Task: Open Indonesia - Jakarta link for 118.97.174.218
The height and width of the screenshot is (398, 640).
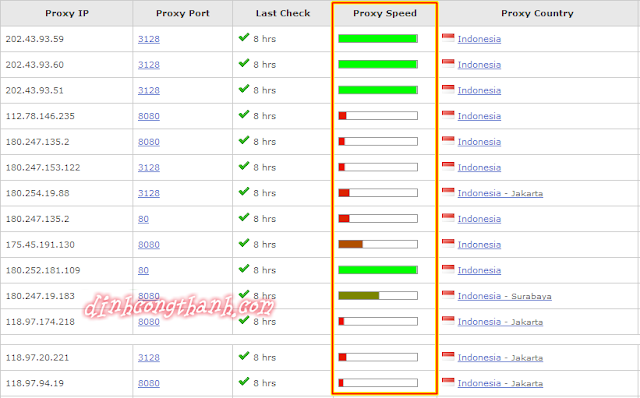Action: (x=500, y=322)
